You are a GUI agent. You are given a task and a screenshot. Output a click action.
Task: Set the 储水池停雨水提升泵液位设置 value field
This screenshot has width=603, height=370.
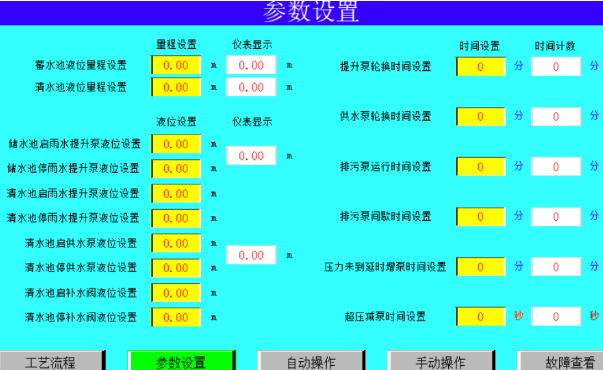176,168
